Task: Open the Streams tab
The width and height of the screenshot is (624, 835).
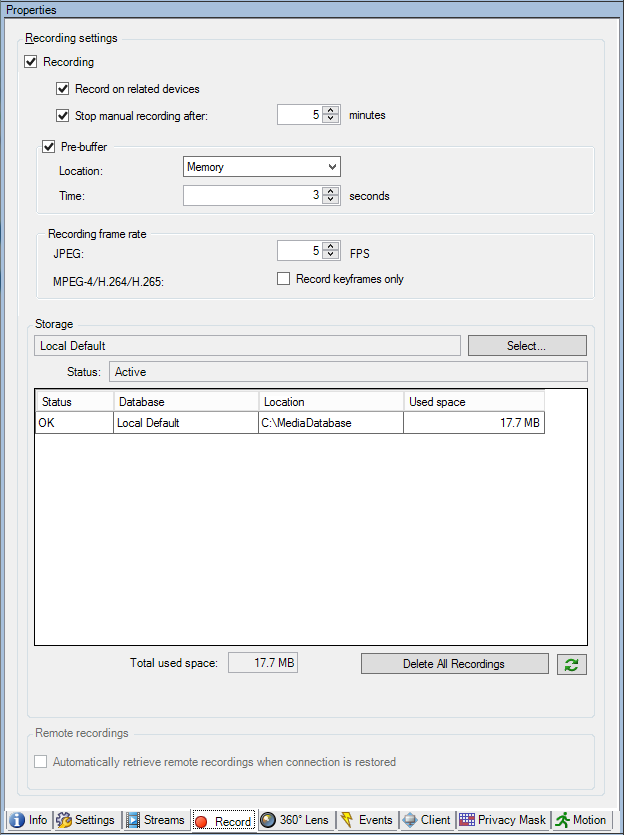Action: [x=155, y=820]
